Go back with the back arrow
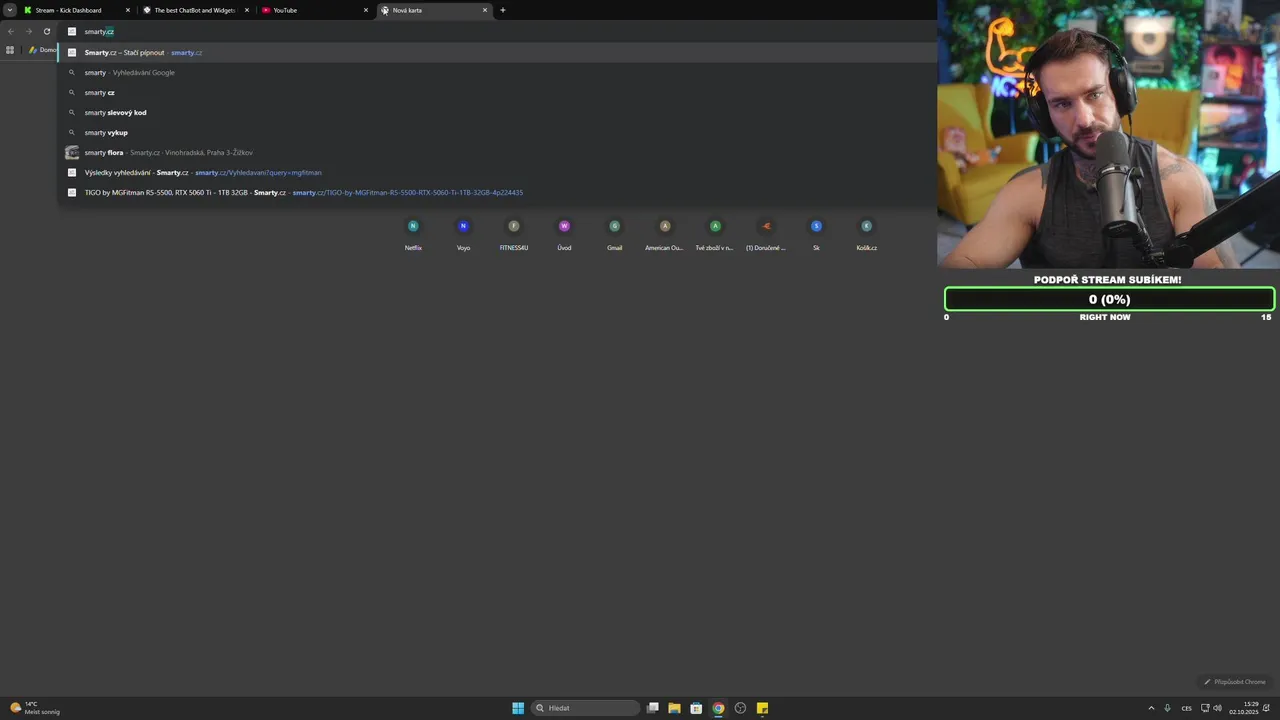 pyautogui.click(x=11, y=31)
